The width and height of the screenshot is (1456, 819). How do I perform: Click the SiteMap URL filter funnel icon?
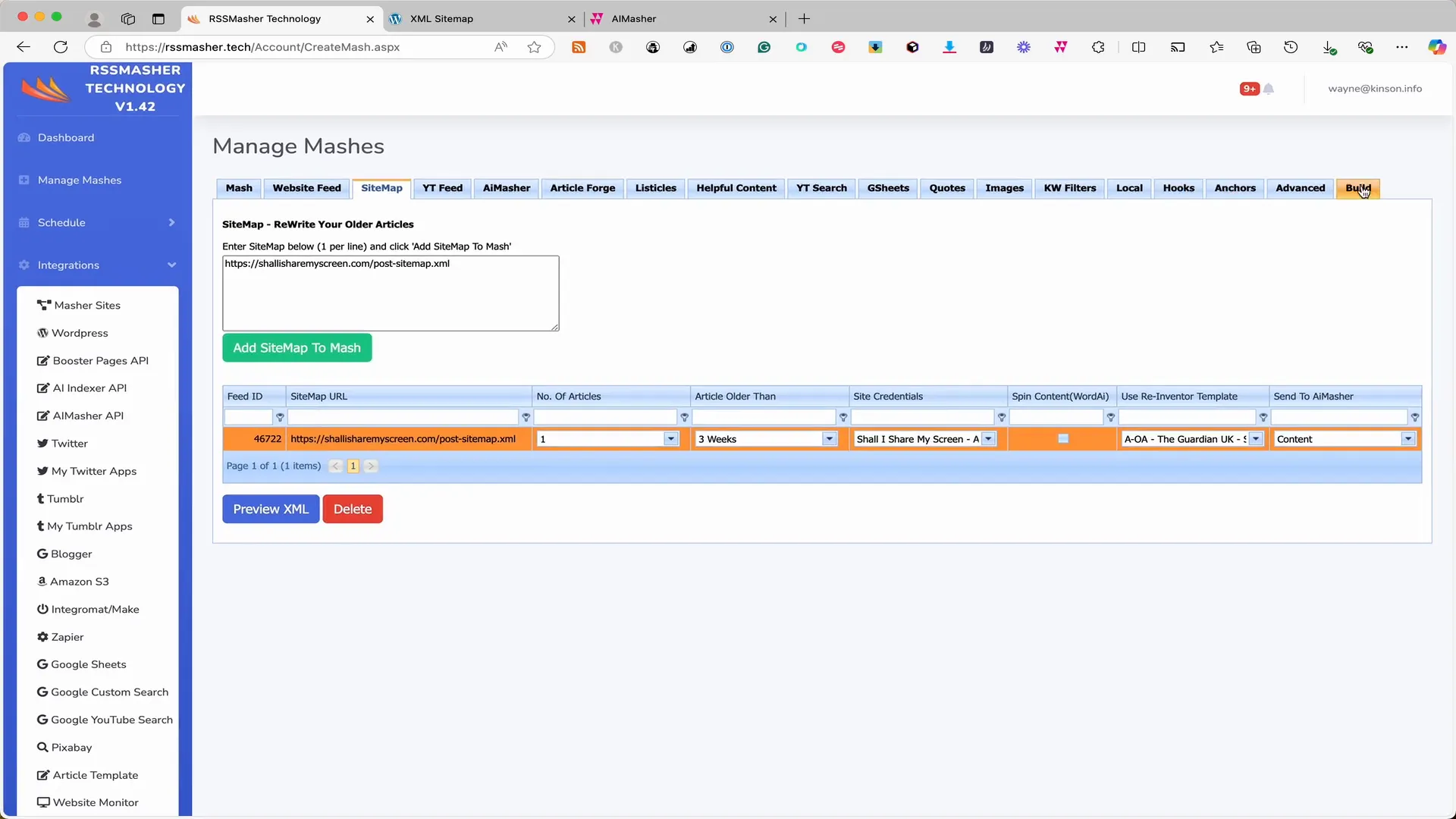click(x=526, y=418)
